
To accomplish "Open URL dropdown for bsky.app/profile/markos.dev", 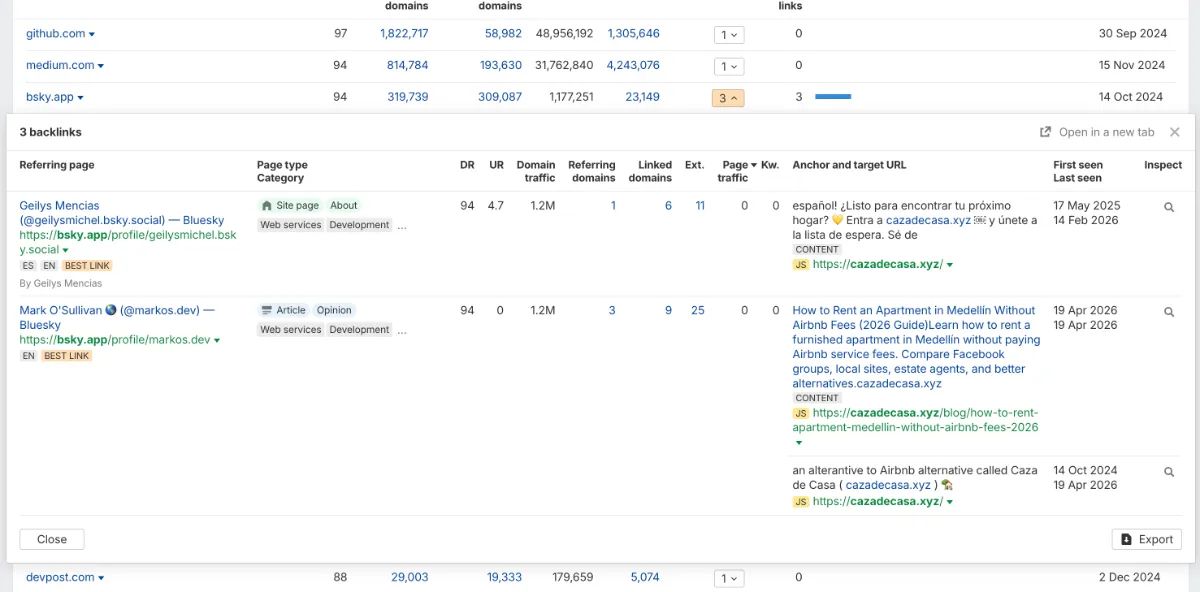I will tap(217, 341).
